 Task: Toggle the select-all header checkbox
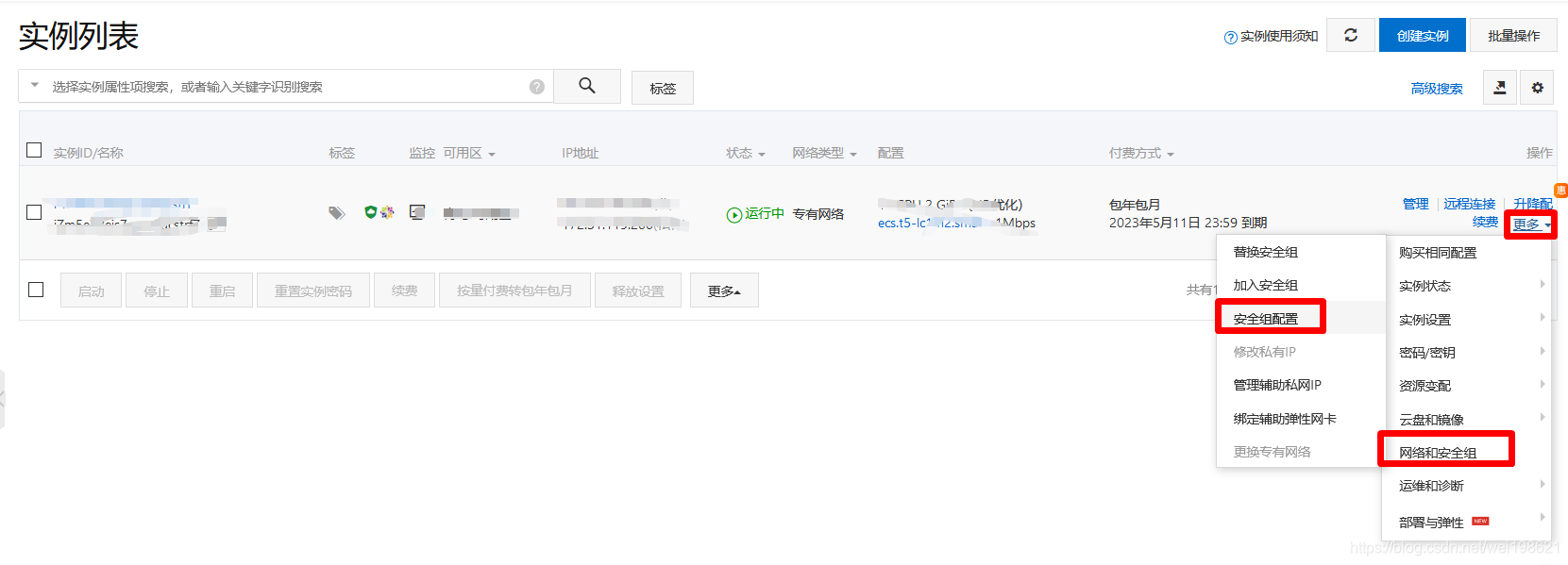point(35,150)
